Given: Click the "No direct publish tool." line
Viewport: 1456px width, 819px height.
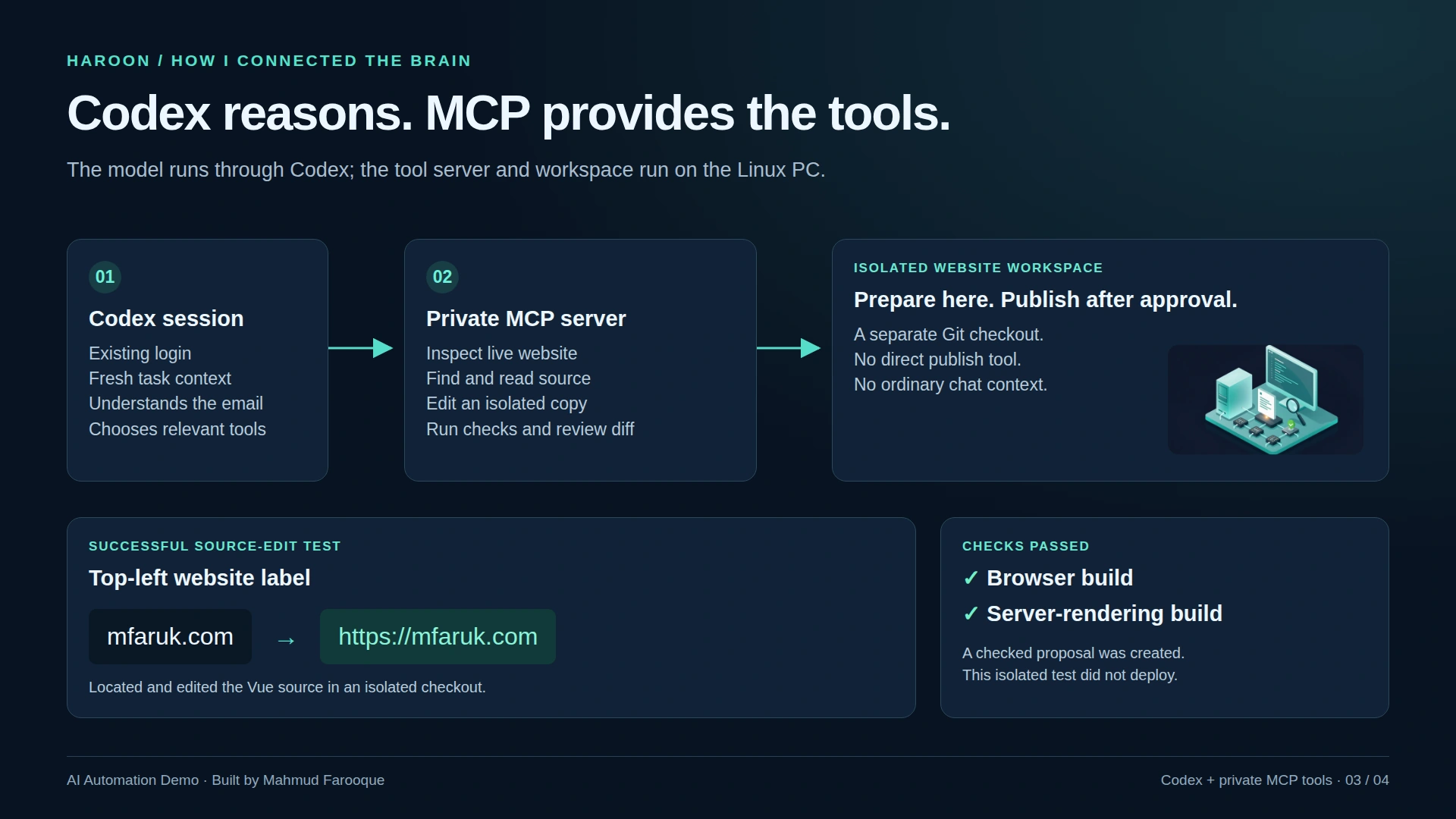Looking at the screenshot, I should click(937, 359).
